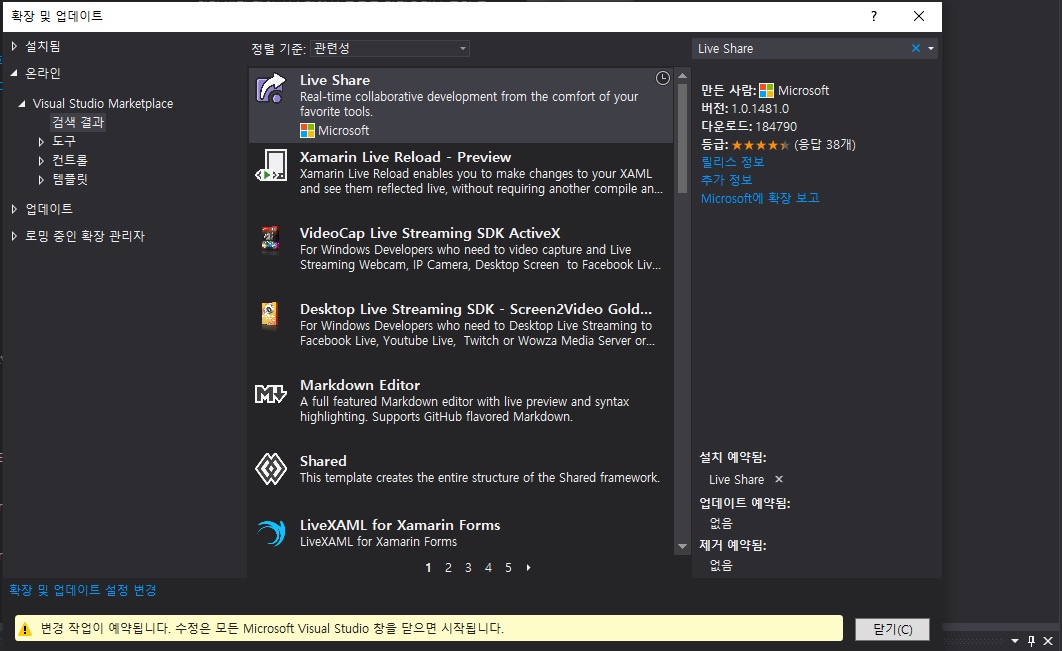Click the Xamarin Live Reload icon

point(271,165)
